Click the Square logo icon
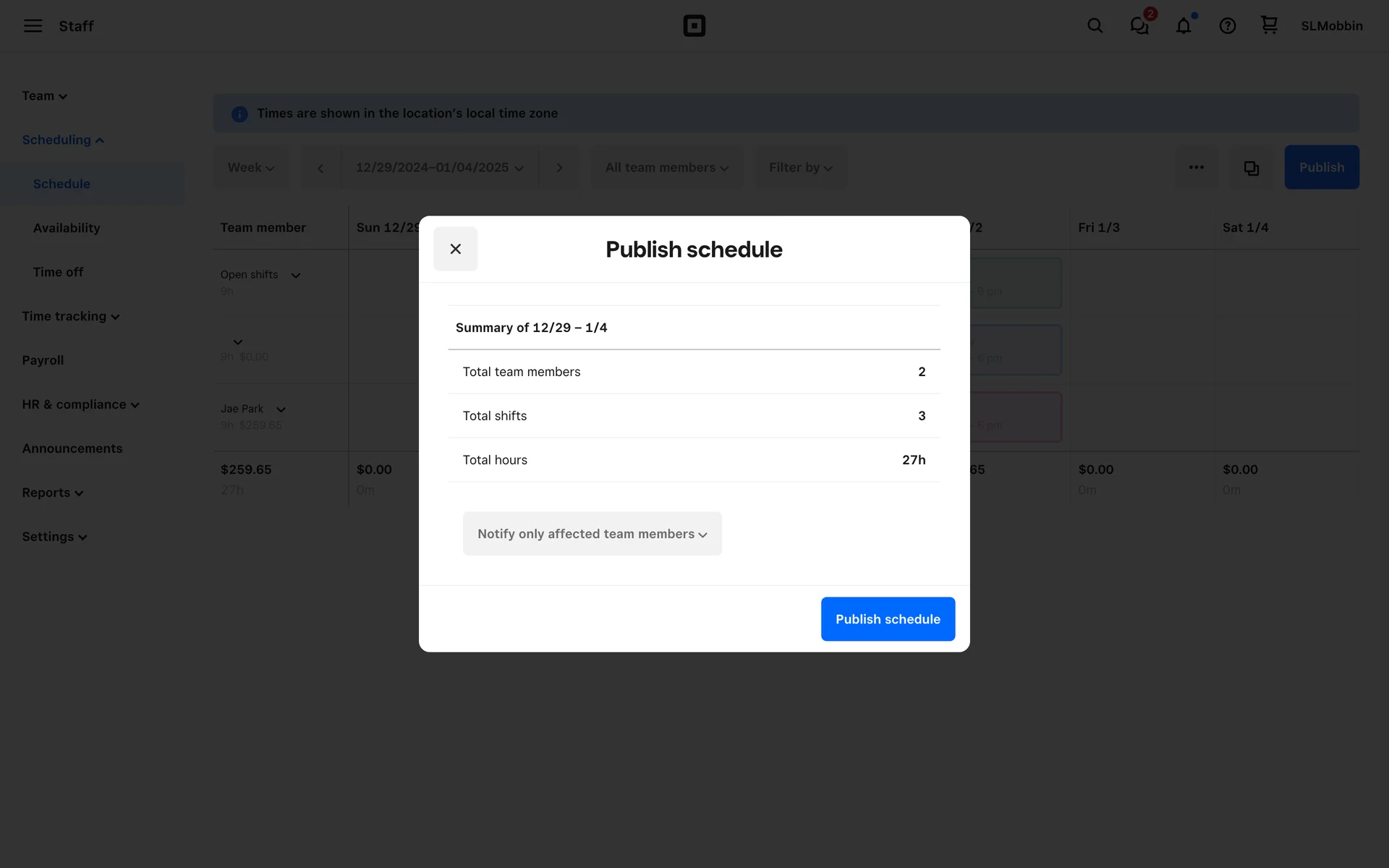 [x=694, y=26]
